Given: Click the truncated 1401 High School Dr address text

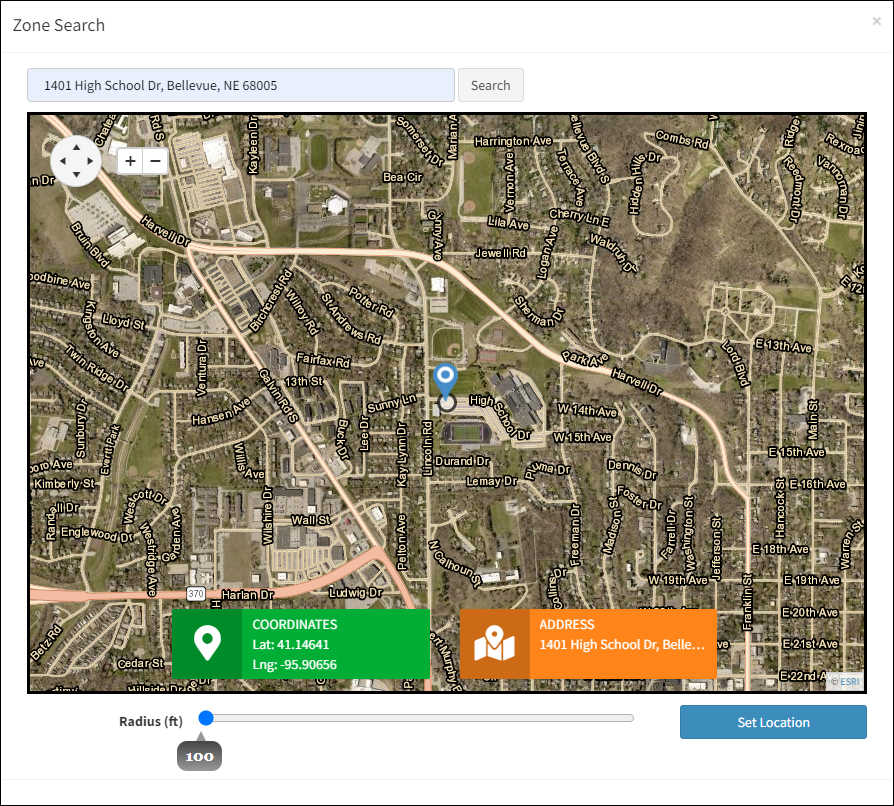Looking at the screenshot, I should pos(622,645).
